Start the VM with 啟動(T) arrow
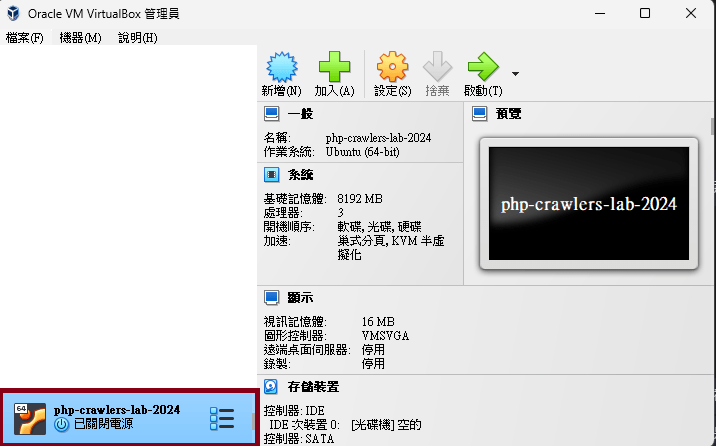This screenshot has height=446, width=716. 483,67
